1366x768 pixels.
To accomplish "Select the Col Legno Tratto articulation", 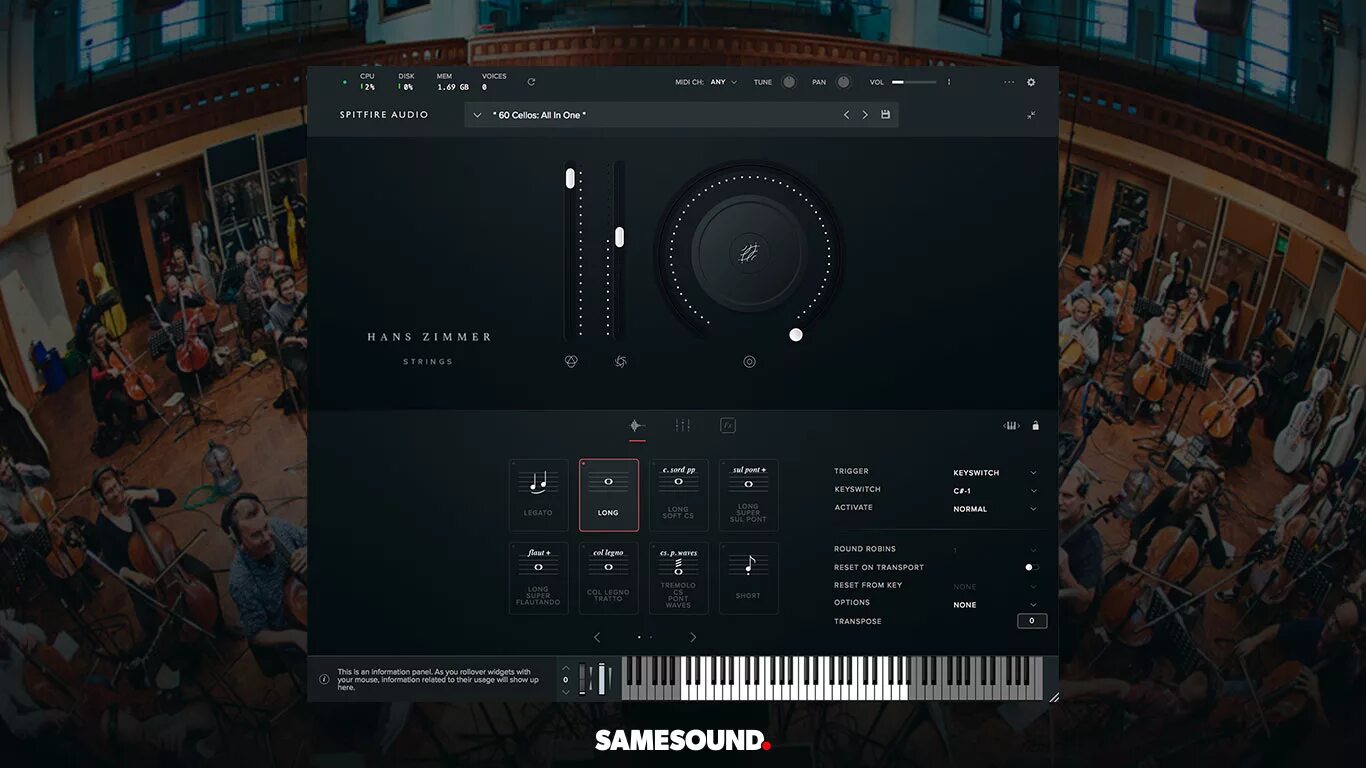I will coord(608,578).
